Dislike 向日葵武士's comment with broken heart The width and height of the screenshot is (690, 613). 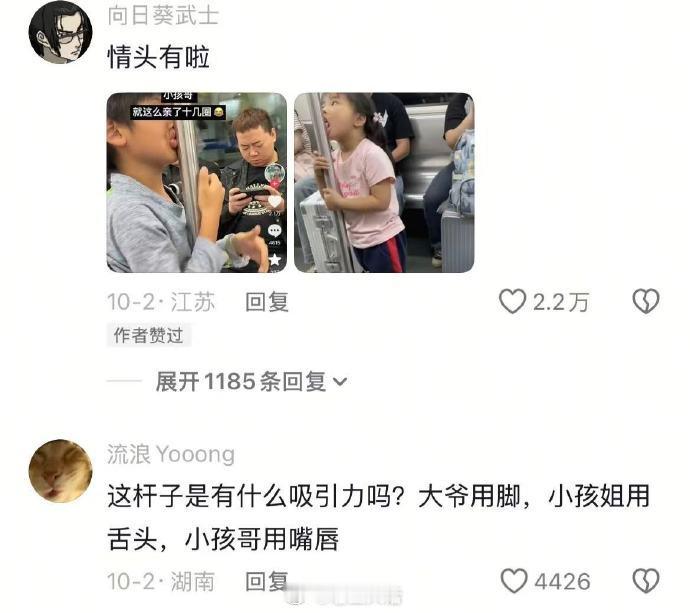point(646,301)
